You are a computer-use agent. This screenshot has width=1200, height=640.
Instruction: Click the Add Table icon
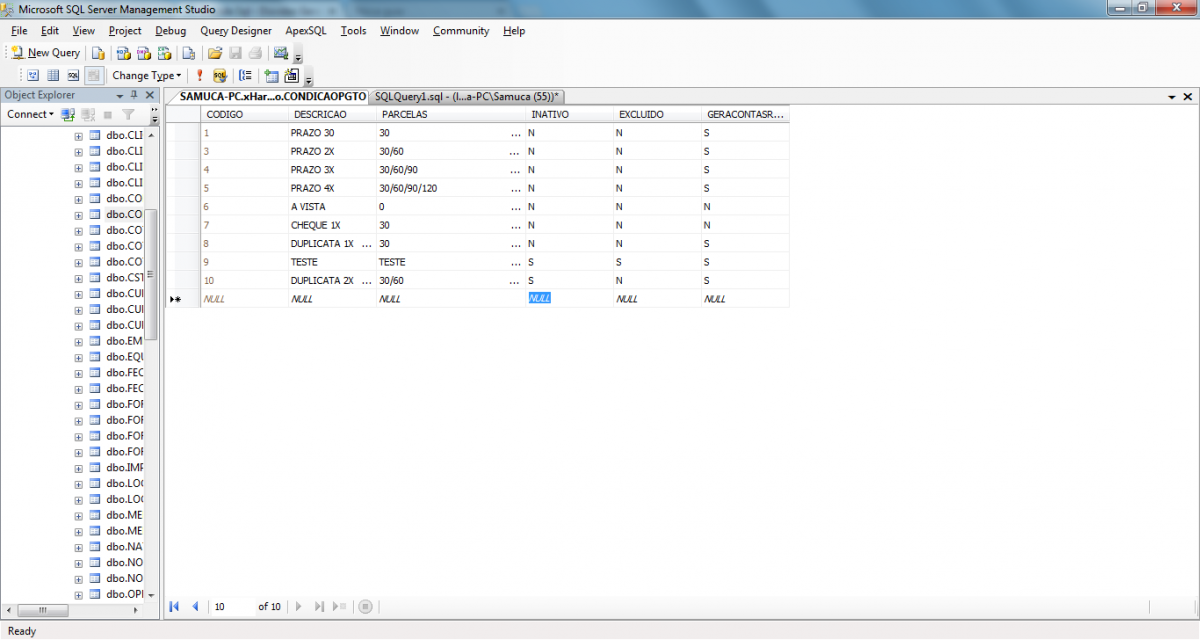pos(271,75)
